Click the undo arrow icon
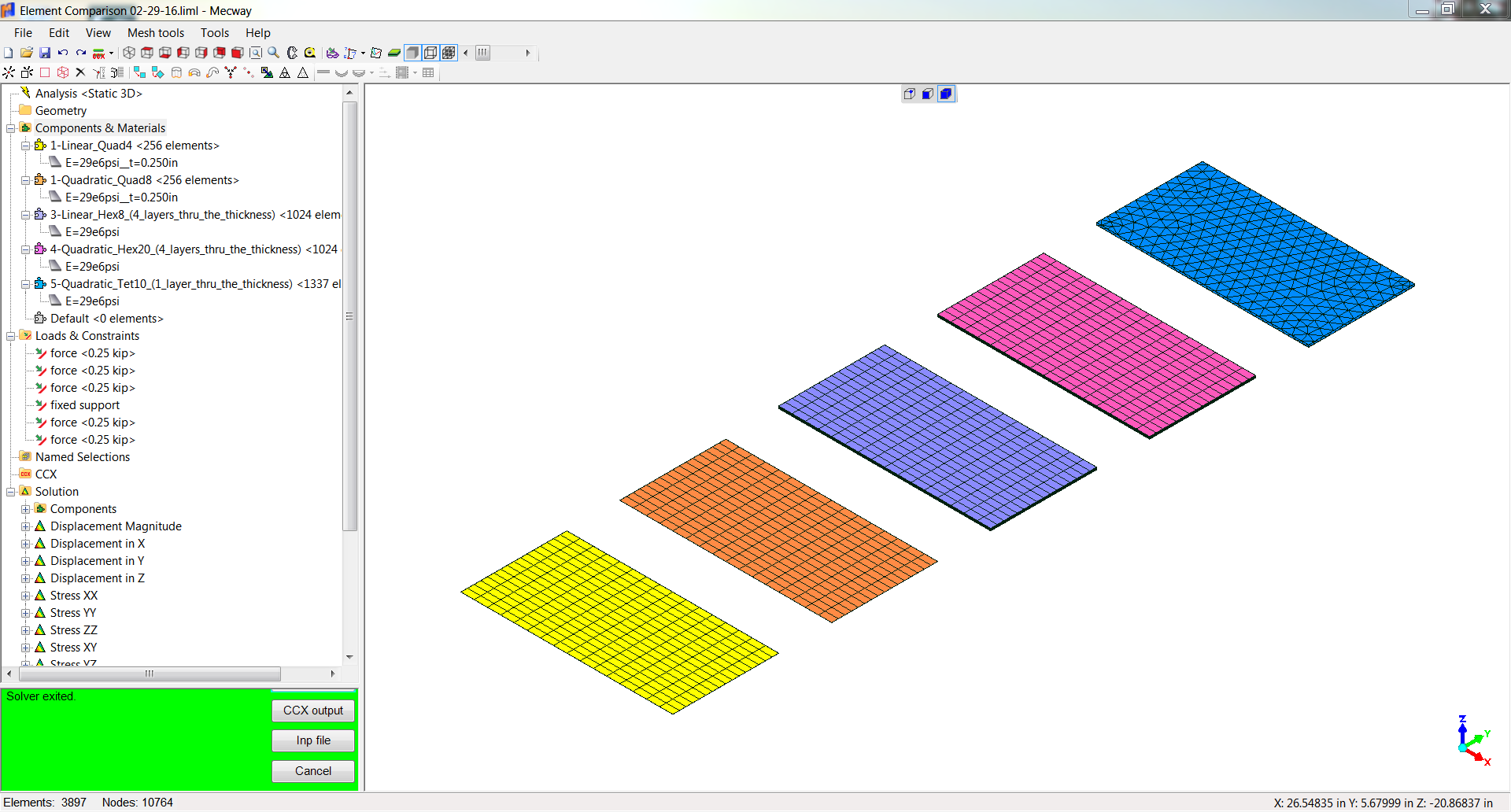The width and height of the screenshot is (1511, 812). click(63, 53)
